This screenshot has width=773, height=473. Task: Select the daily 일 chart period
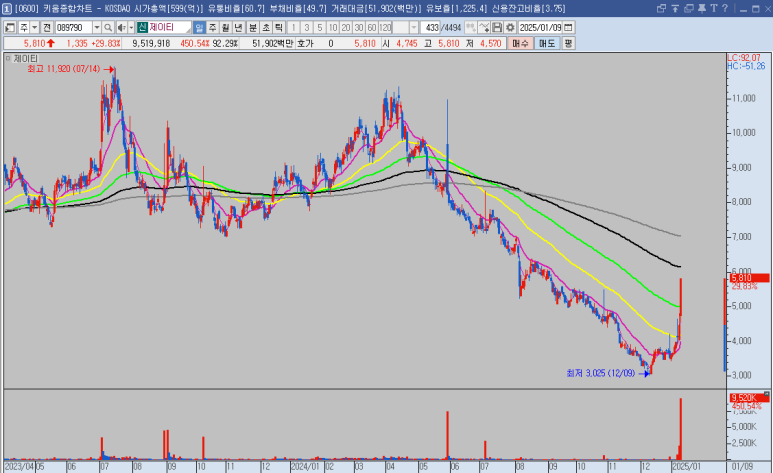(199, 28)
